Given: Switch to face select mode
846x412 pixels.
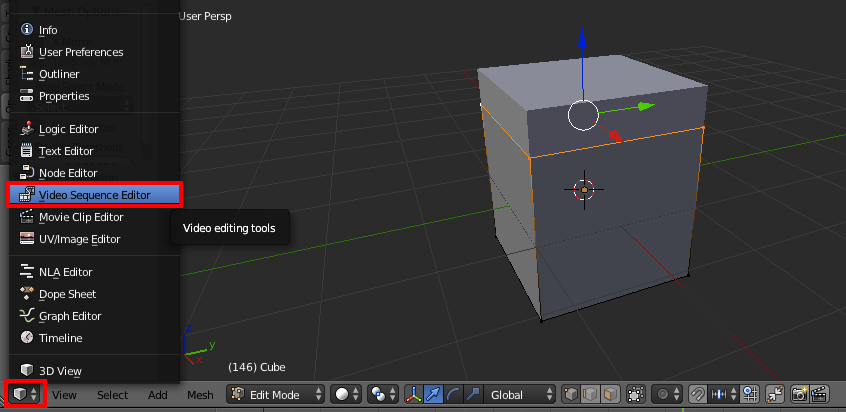Looking at the screenshot, I should [x=610, y=395].
